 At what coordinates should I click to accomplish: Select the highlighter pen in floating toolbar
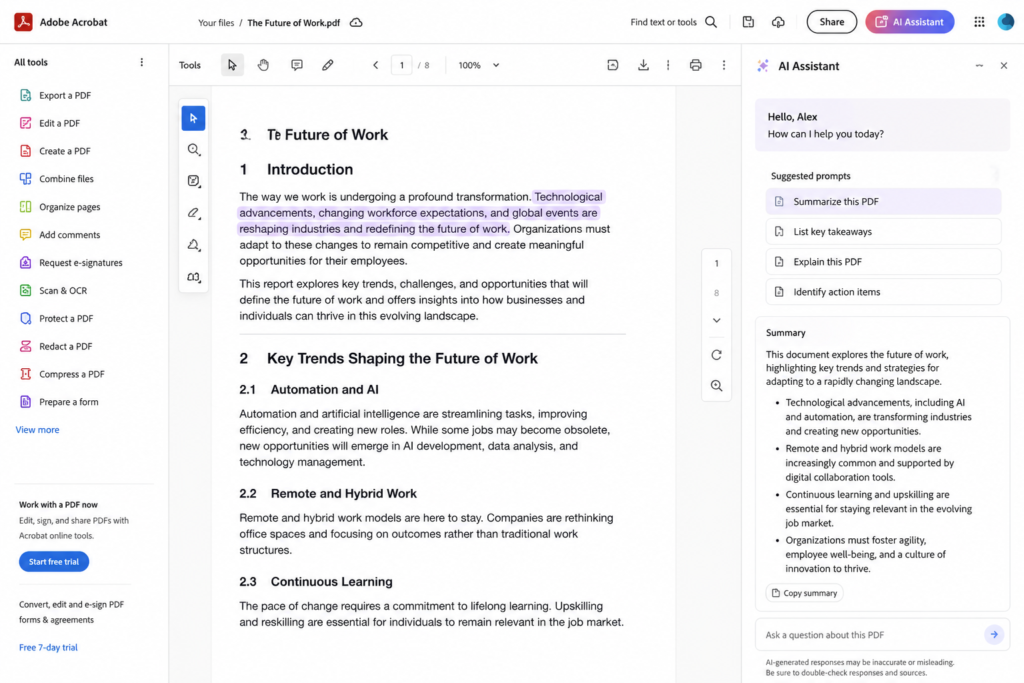tap(193, 213)
